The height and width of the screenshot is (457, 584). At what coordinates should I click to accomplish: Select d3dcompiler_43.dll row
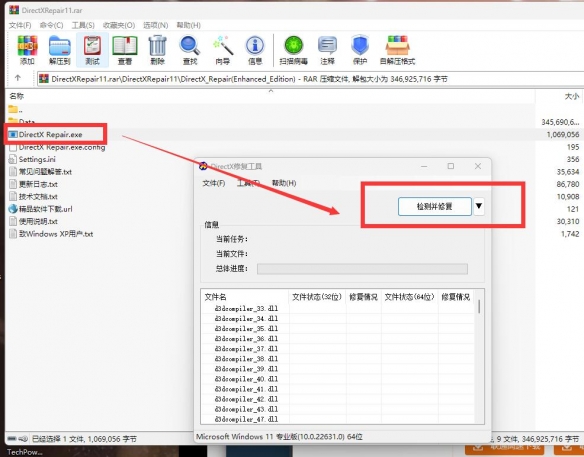coord(246,409)
